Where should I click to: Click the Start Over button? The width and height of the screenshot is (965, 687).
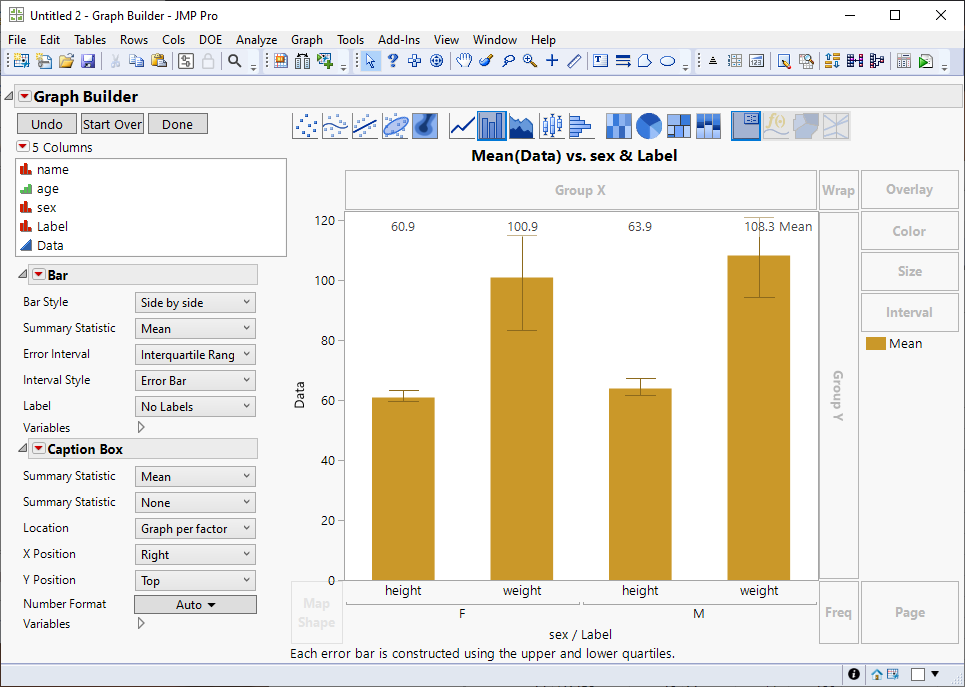click(x=112, y=124)
